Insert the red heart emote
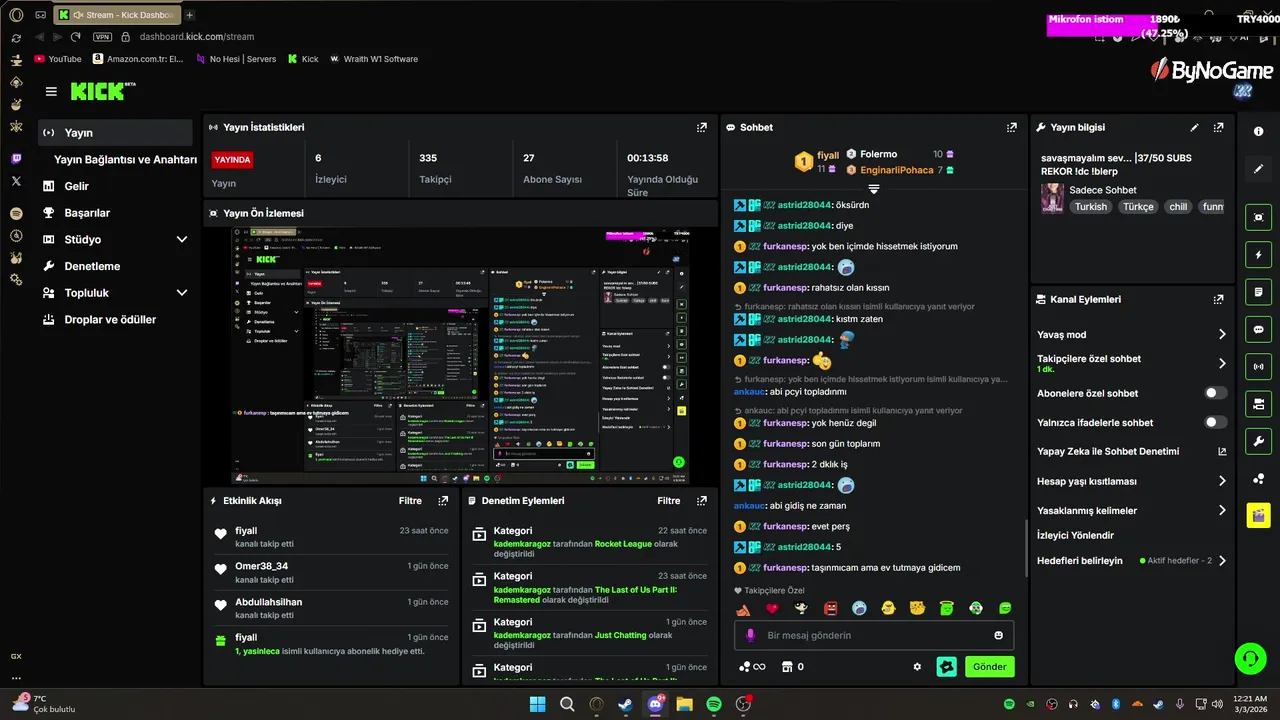Screen dimensions: 1280x720 click(x=772, y=608)
